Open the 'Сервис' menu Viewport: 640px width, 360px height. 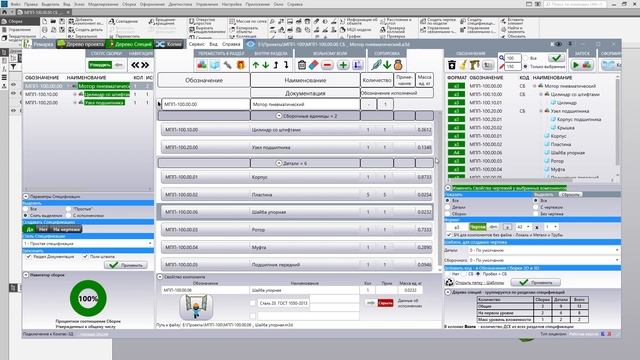tap(197, 44)
